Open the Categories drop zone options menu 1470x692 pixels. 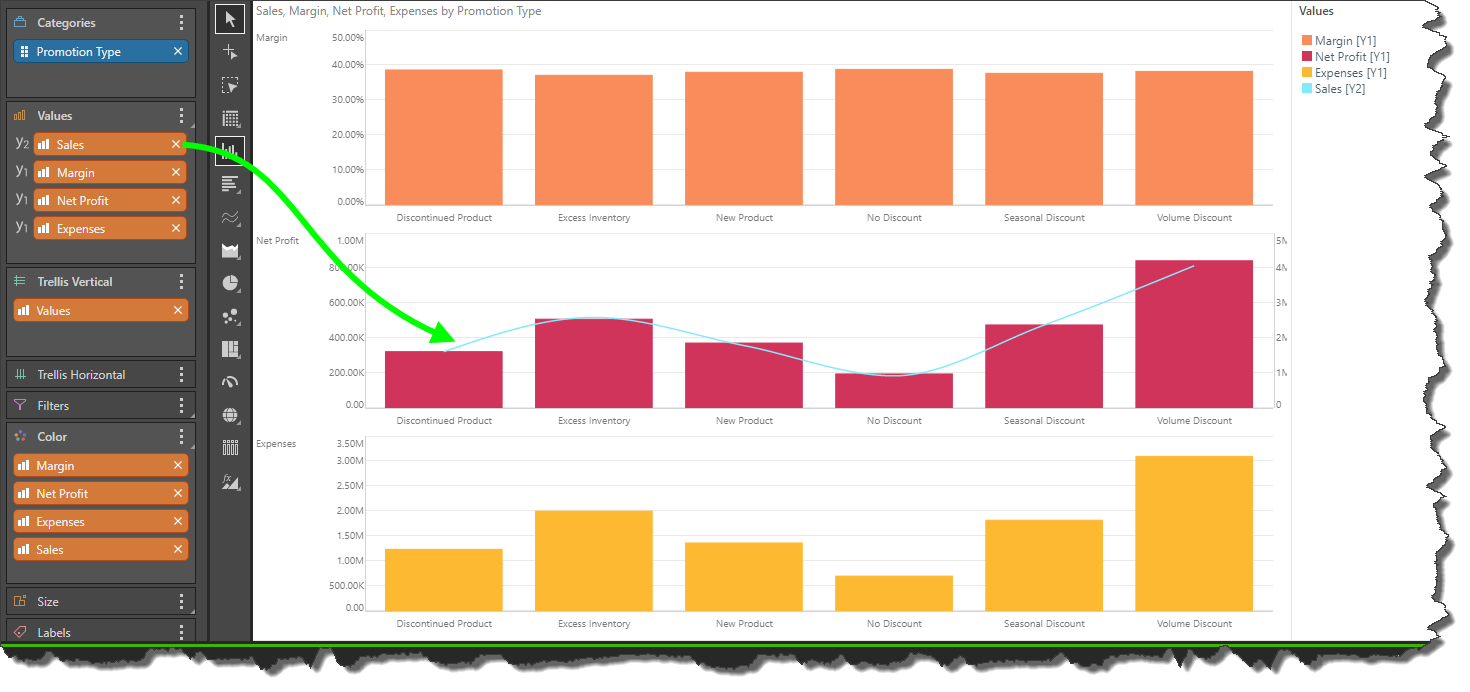pos(181,23)
